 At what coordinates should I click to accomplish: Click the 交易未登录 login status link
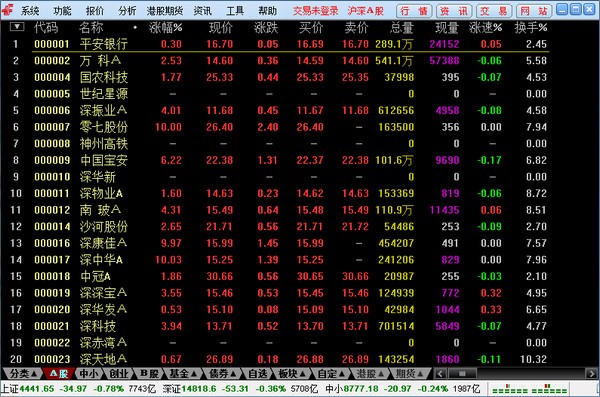point(316,11)
